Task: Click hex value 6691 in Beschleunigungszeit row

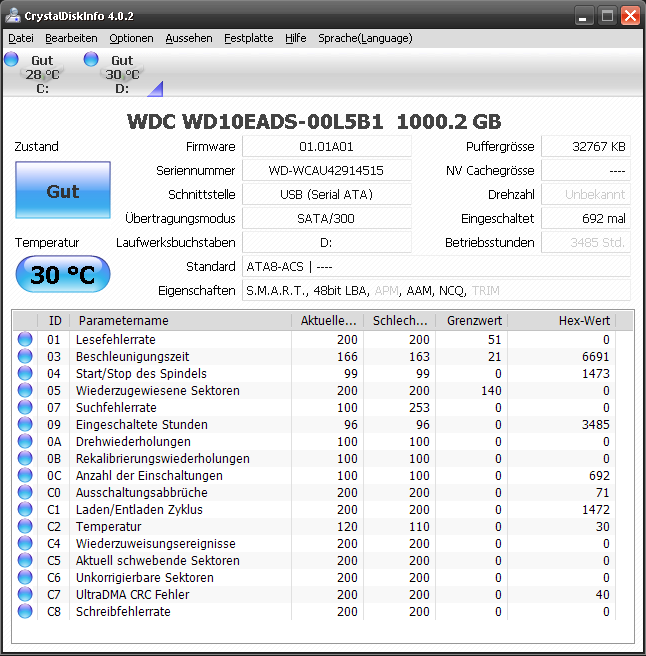Action: pos(596,356)
